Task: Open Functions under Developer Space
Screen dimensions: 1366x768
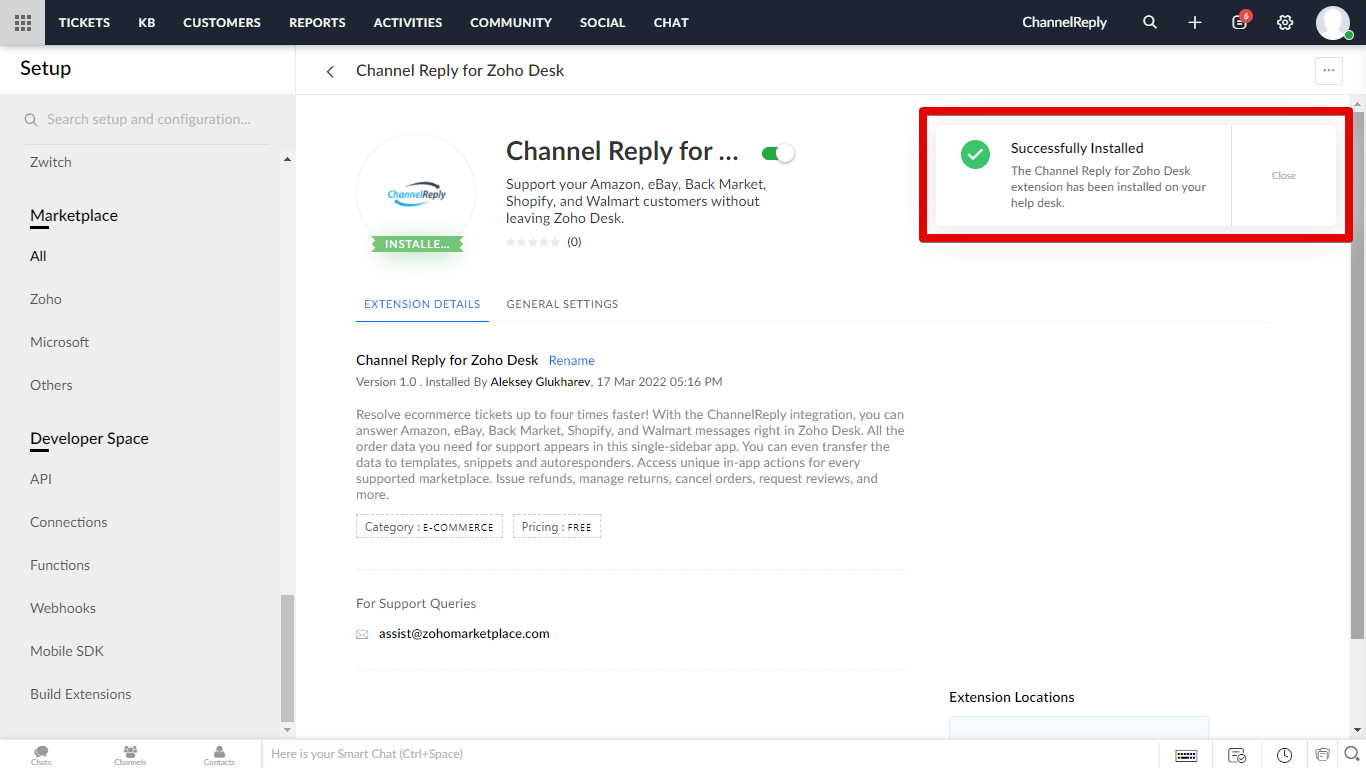Action: [60, 565]
